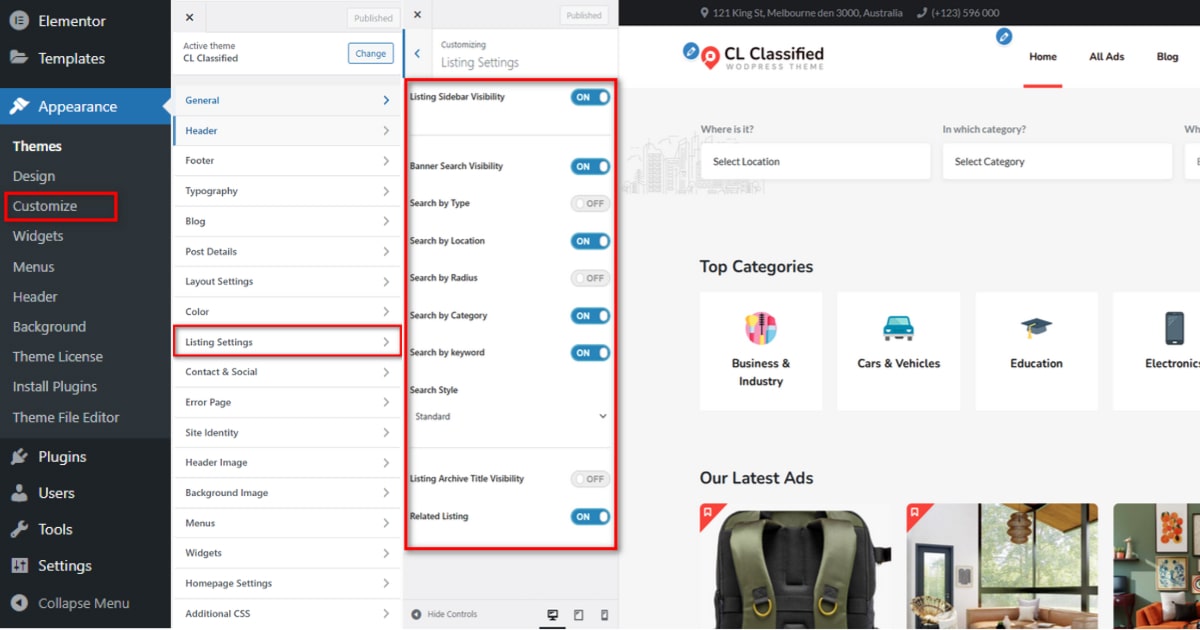Image resolution: width=1200 pixels, height=630 pixels.
Task: Toggle Related Listing switch
Action: coord(590,517)
